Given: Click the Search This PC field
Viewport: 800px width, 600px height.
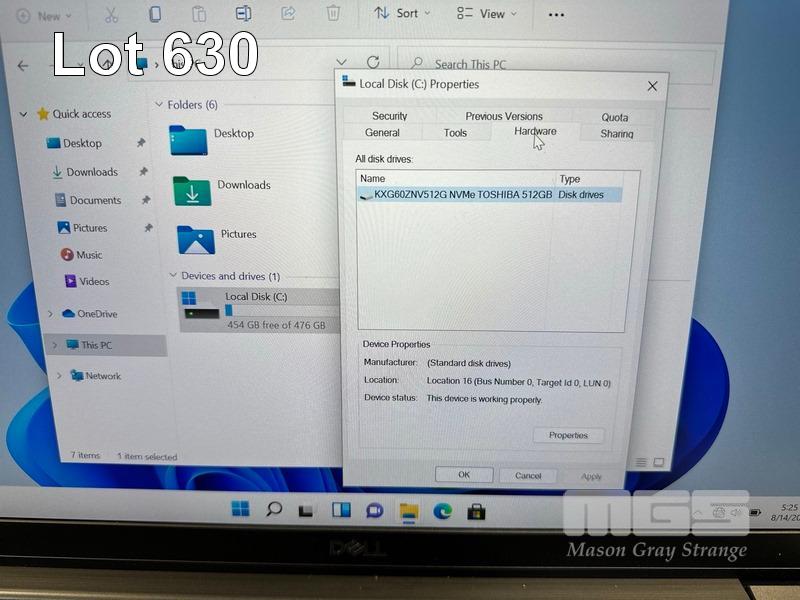Looking at the screenshot, I should (x=550, y=64).
